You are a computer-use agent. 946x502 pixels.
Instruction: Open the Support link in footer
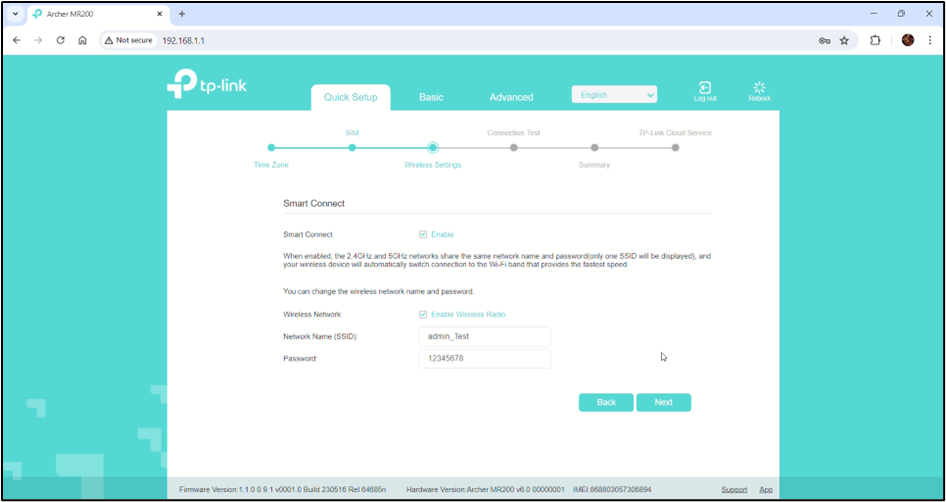[x=734, y=489]
